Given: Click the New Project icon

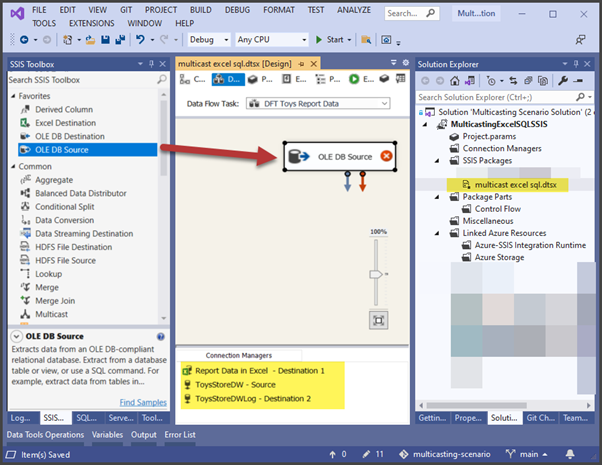Looking at the screenshot, I should 68,40.
